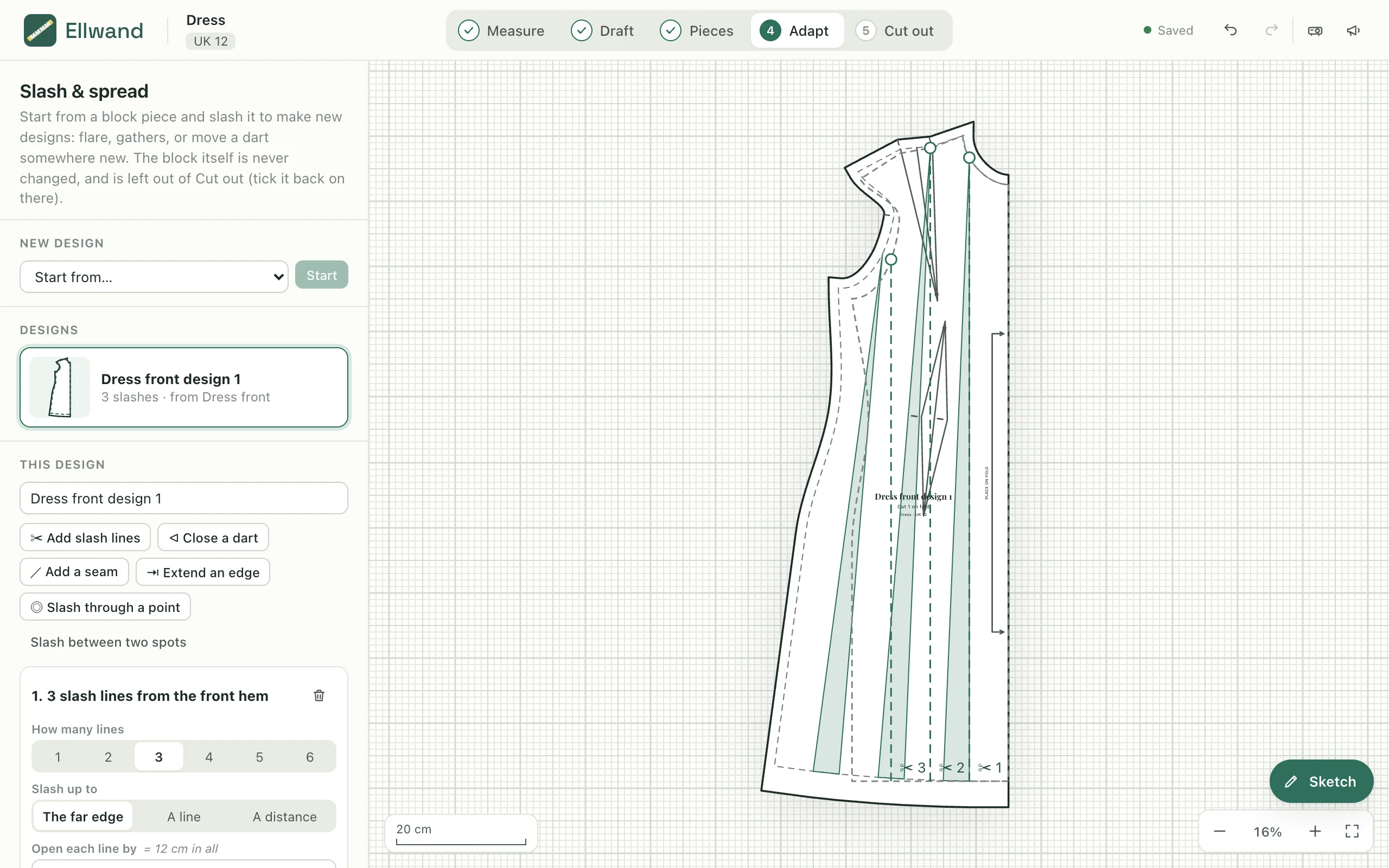1389x868 pixels.
Task: Click the megaphone announcements icon
Action: pyautogui.click(x=1353, y=30)
